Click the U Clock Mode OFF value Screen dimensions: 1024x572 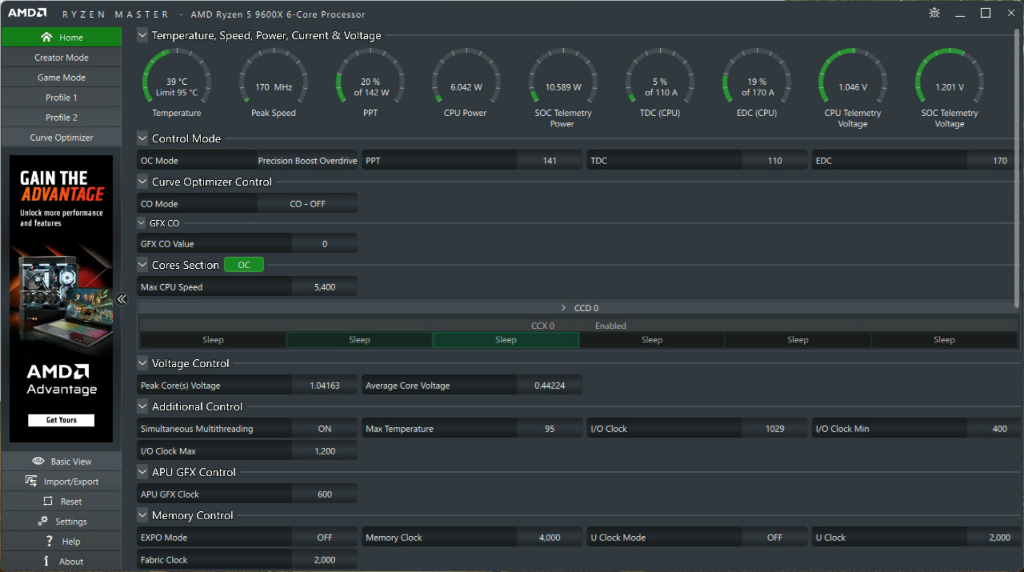pos(775,537)
